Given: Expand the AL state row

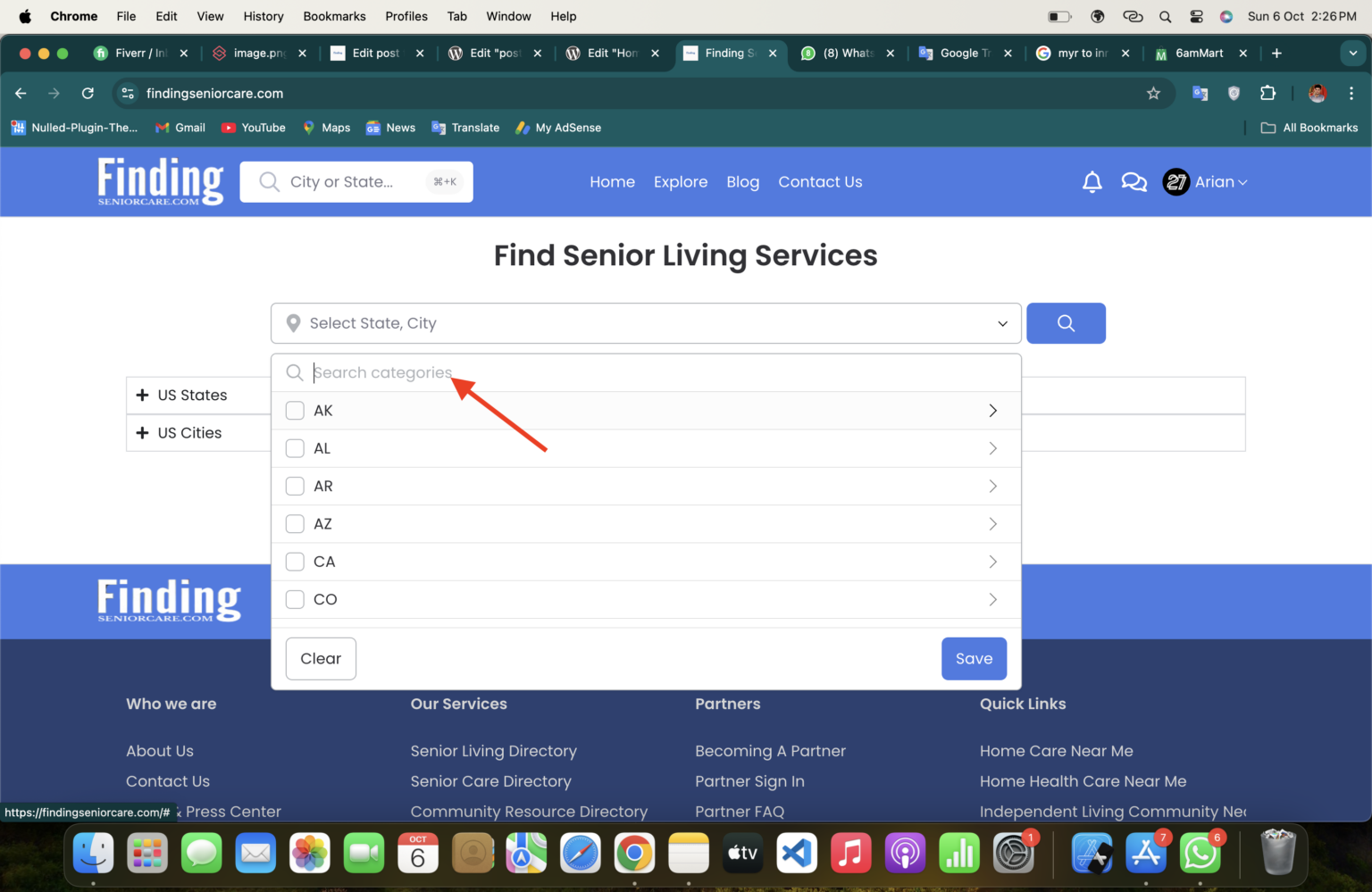Looking at the screenshot, I should [x=992, y=448].
